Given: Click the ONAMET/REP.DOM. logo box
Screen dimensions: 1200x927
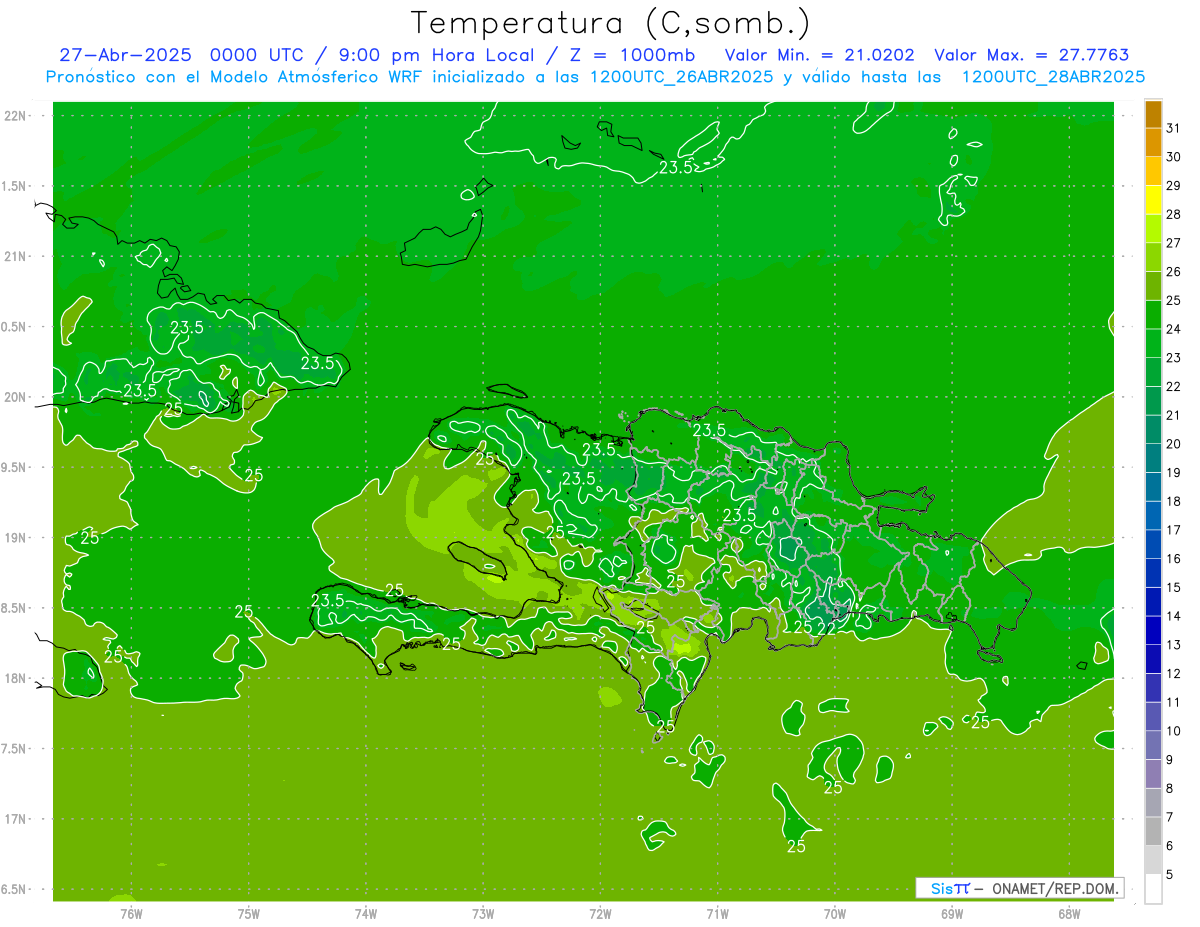Looking at the screenshot, I should coord(1019,888).
